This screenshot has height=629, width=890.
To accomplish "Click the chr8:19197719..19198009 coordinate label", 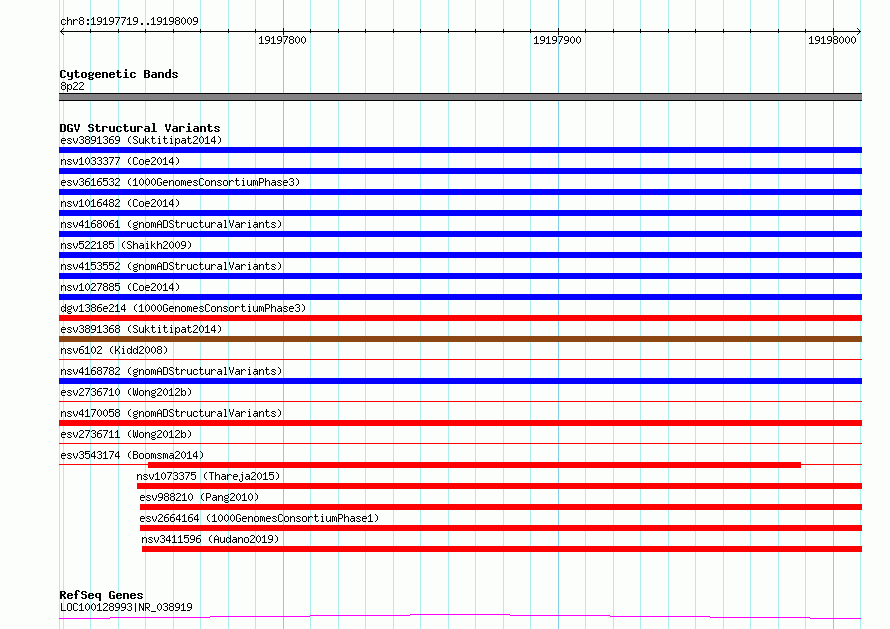I will 129,22.
